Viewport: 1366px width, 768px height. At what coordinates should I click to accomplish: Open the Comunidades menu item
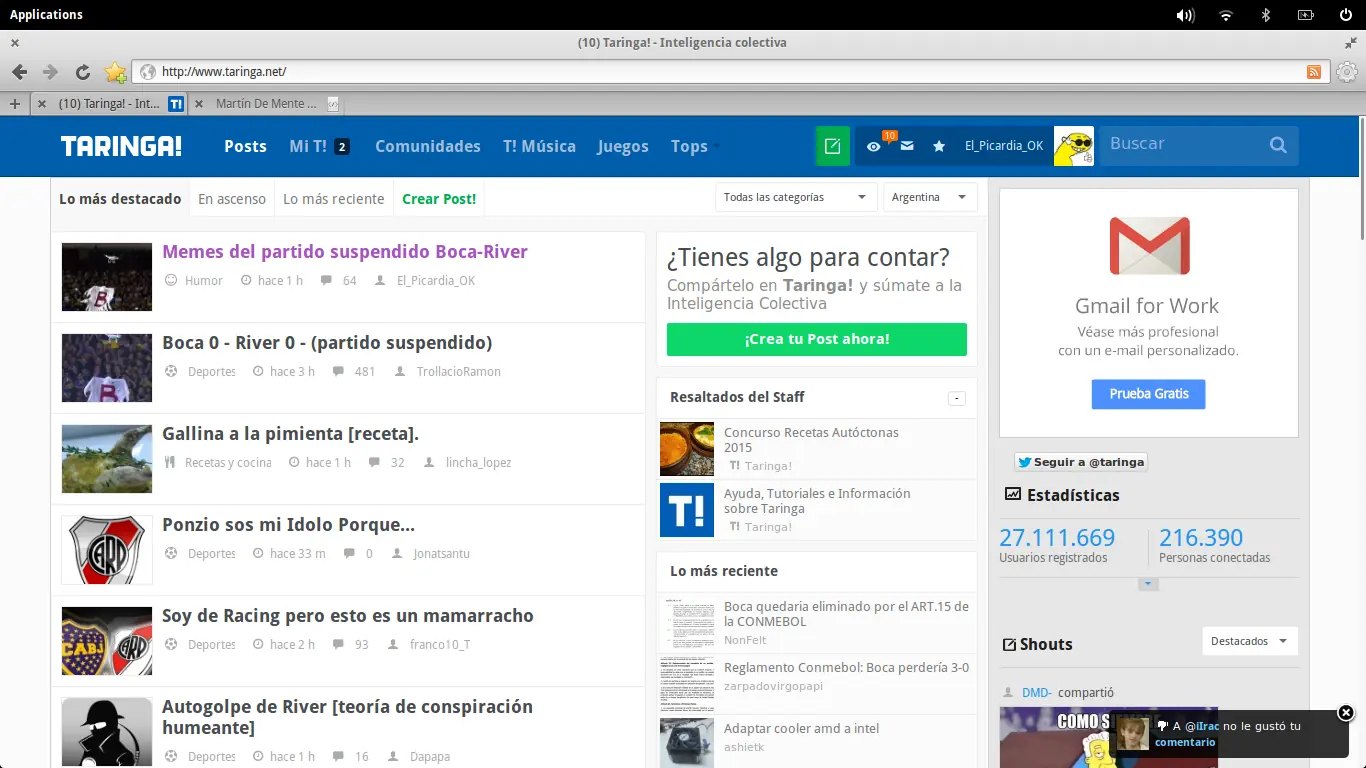click(x=427, y=146)
